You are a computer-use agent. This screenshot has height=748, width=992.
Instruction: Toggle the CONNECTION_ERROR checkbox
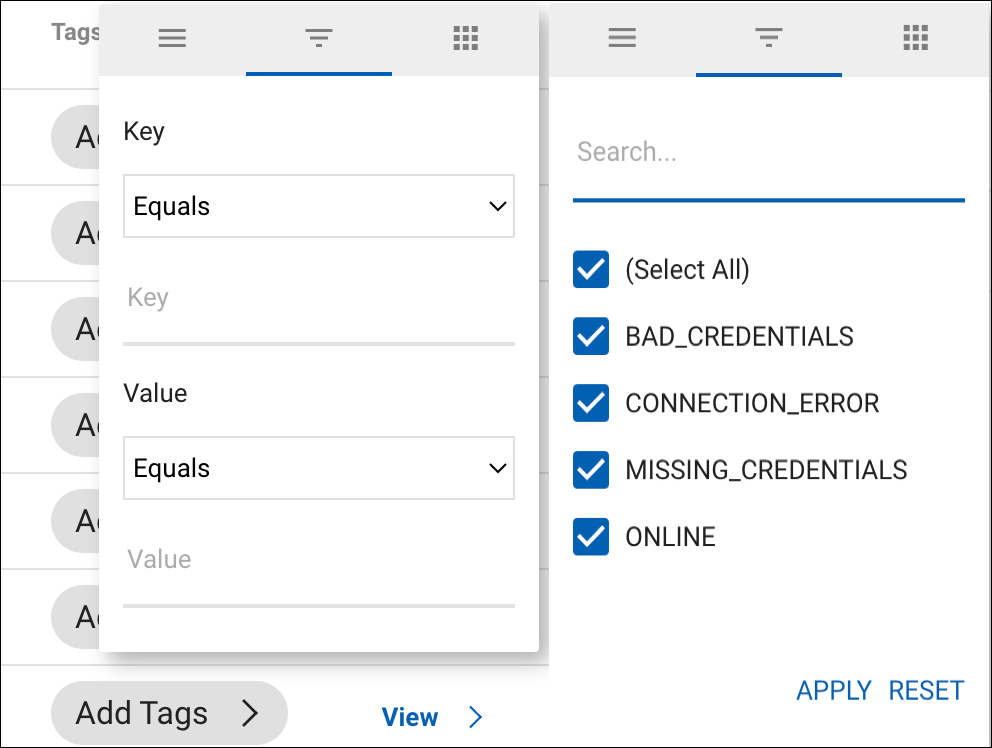pos(591,403)
